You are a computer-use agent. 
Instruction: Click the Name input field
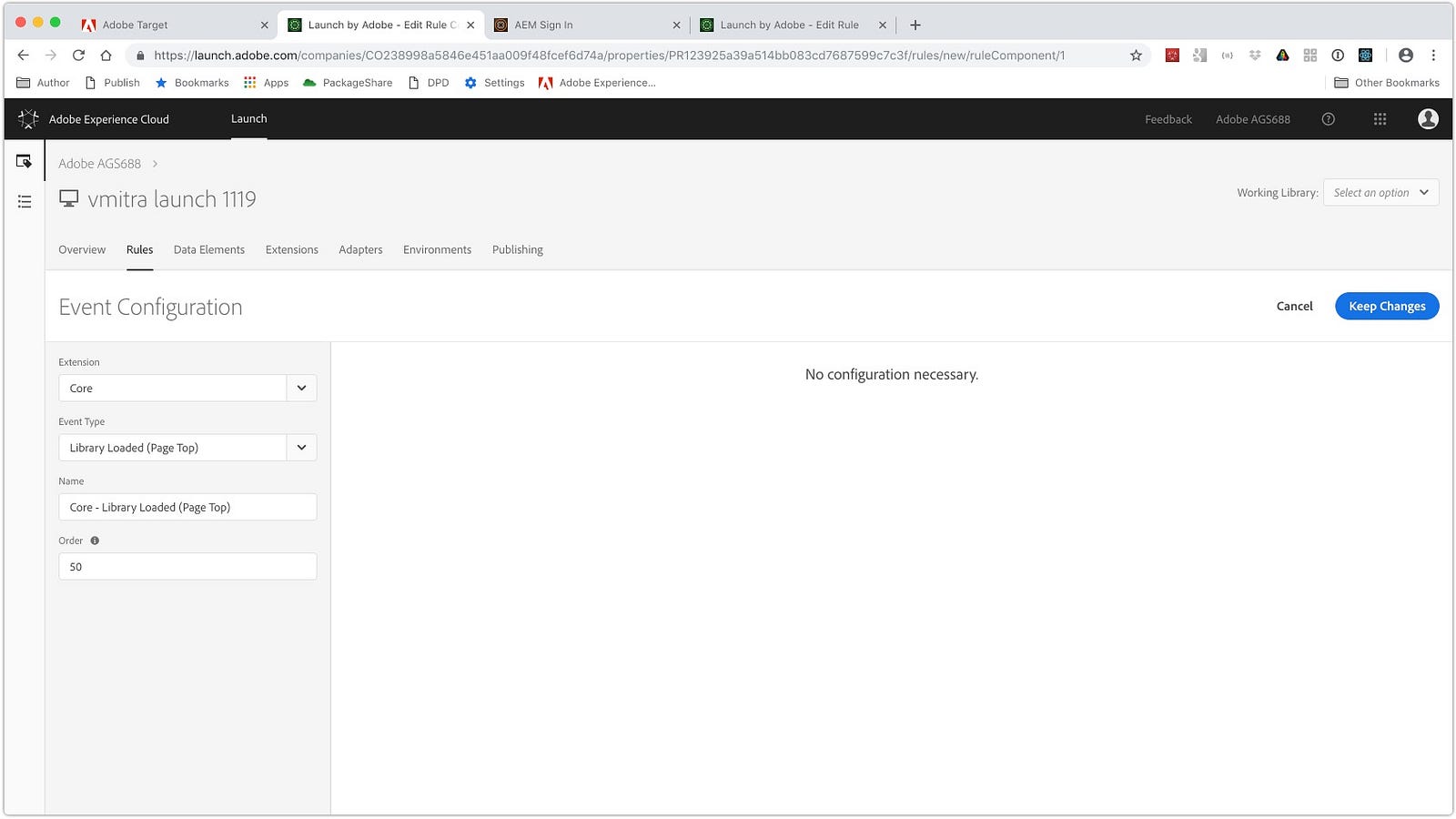tap(187, 507)
